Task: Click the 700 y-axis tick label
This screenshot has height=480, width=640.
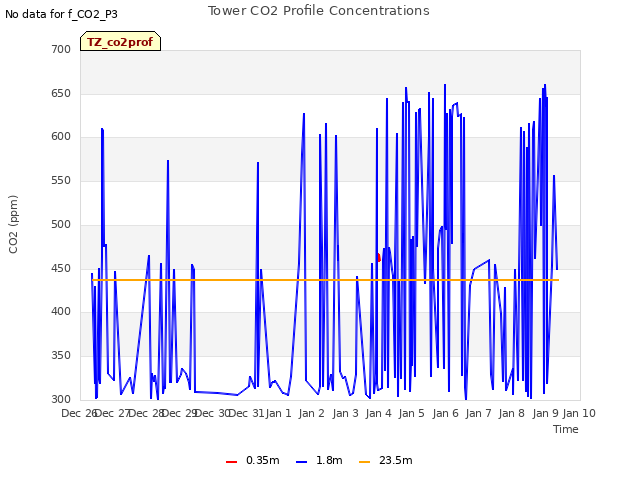Action: point(61,49)
